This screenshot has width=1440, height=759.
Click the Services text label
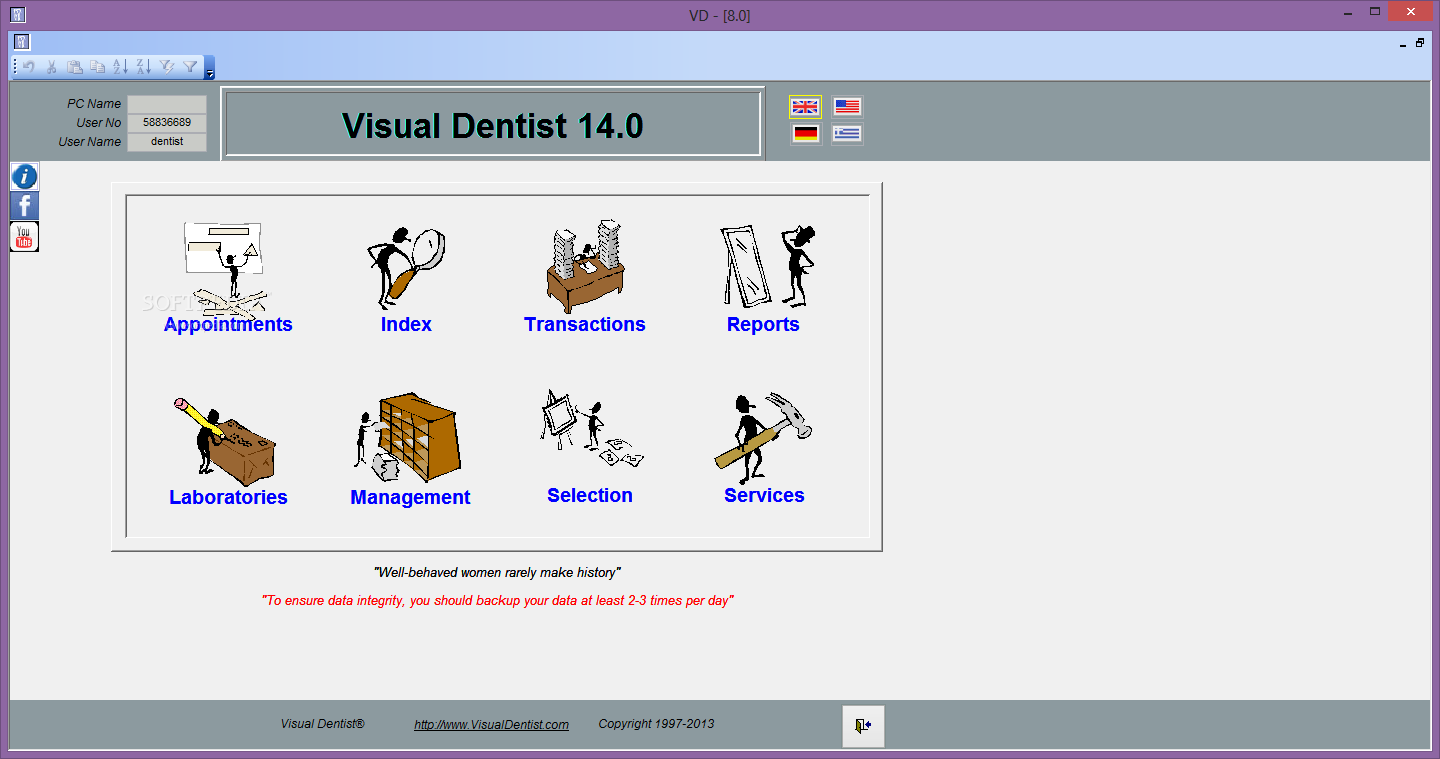pyautogui.click(x=764, y=495)
